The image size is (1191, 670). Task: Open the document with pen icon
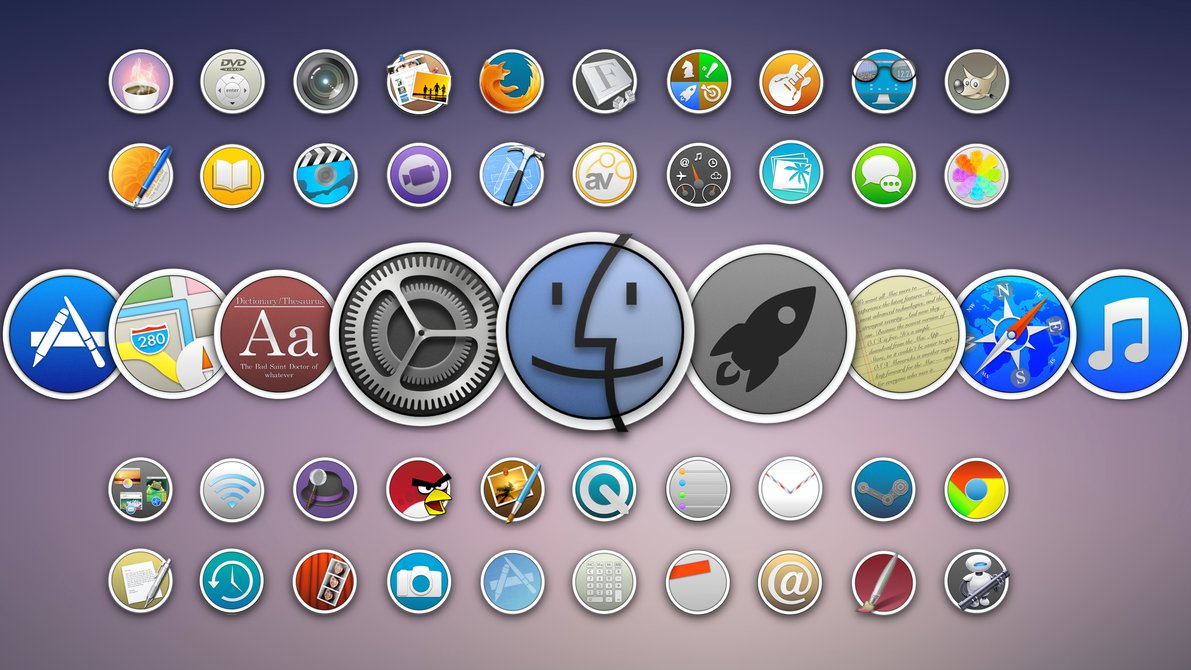click(141, 582)
